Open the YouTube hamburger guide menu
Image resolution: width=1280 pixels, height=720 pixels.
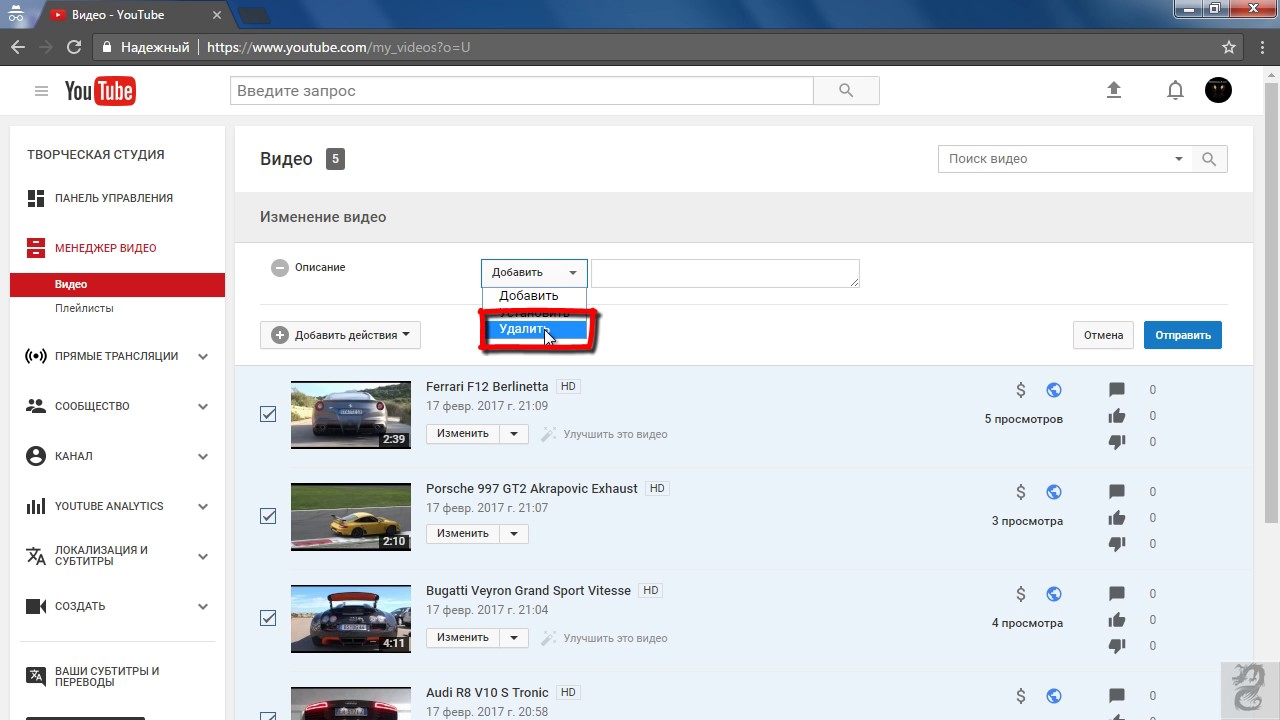[x=41, y=91]
